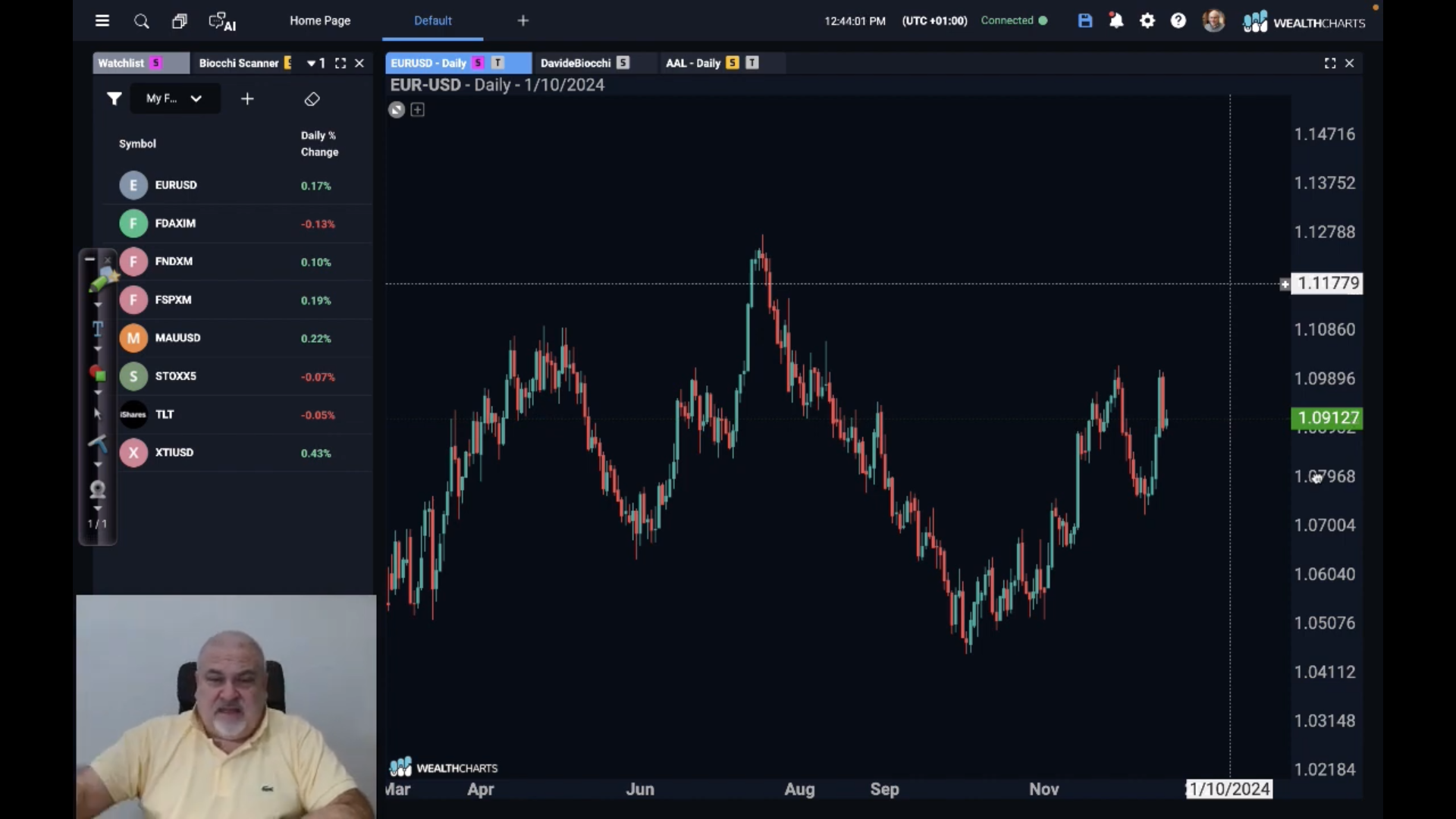Select the EURUSD row in the watchlist
Viewport: 1456px width, 819px height.
click(x=238, y=185)
